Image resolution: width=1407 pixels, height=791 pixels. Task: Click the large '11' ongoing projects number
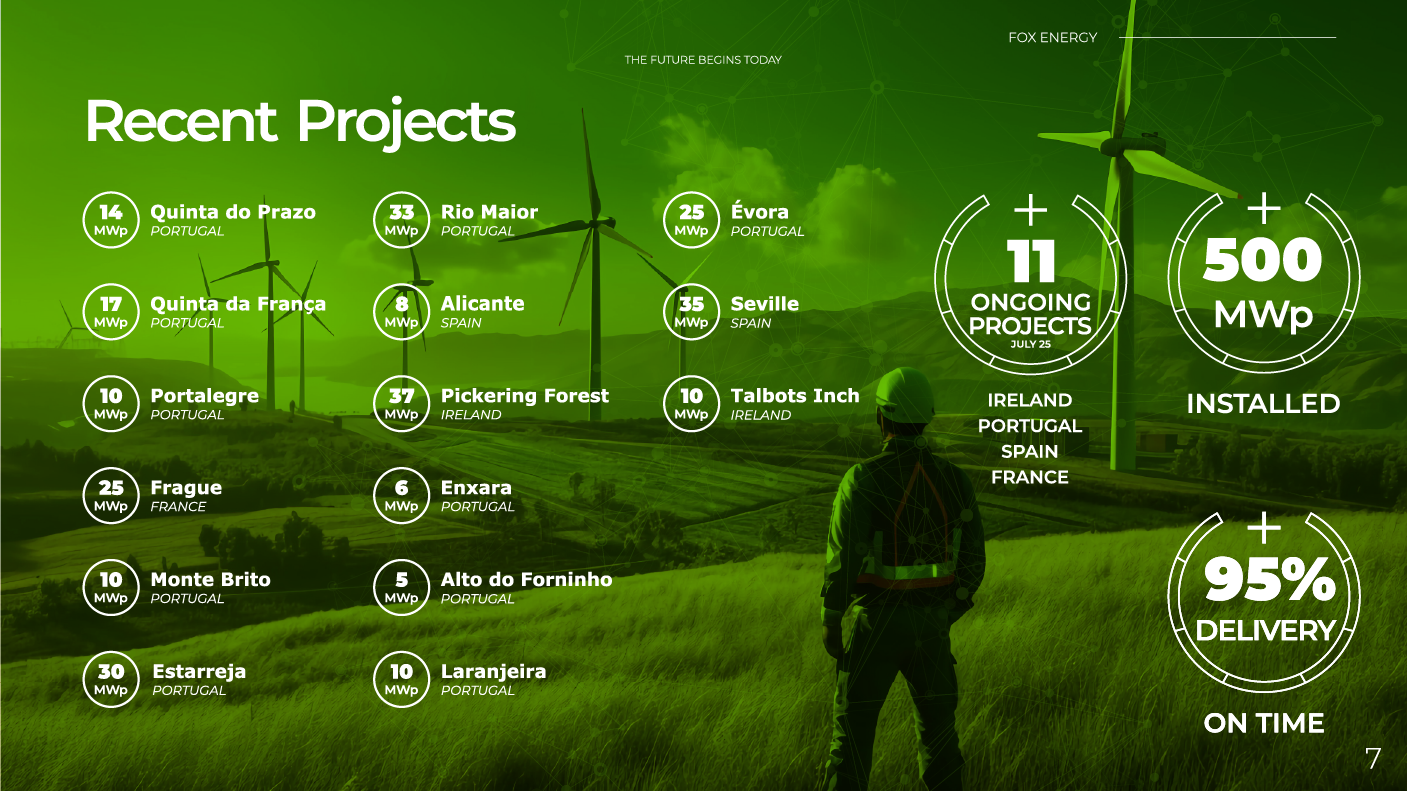point(1031,262)
